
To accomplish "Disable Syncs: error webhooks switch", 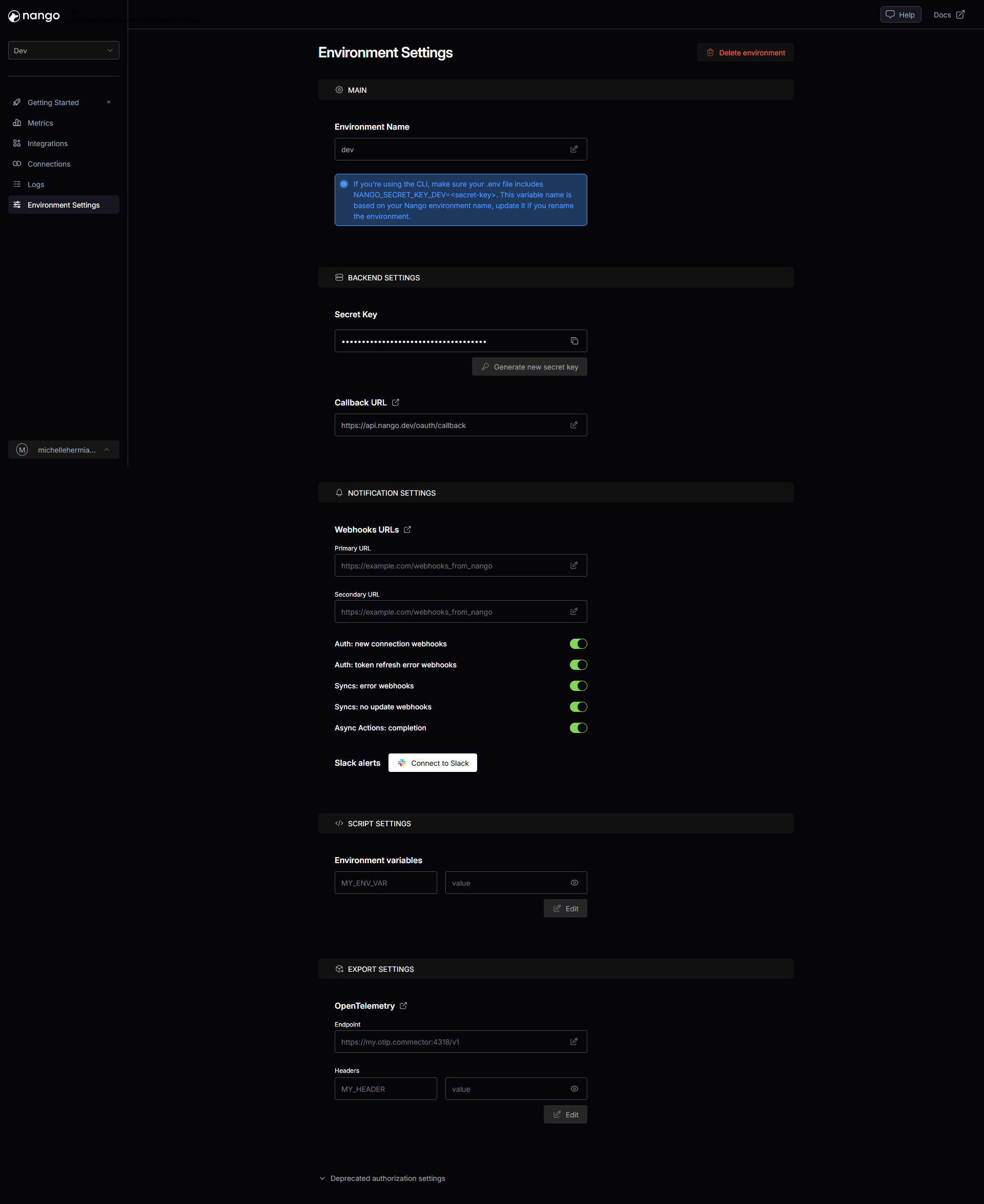I will 578,686.
